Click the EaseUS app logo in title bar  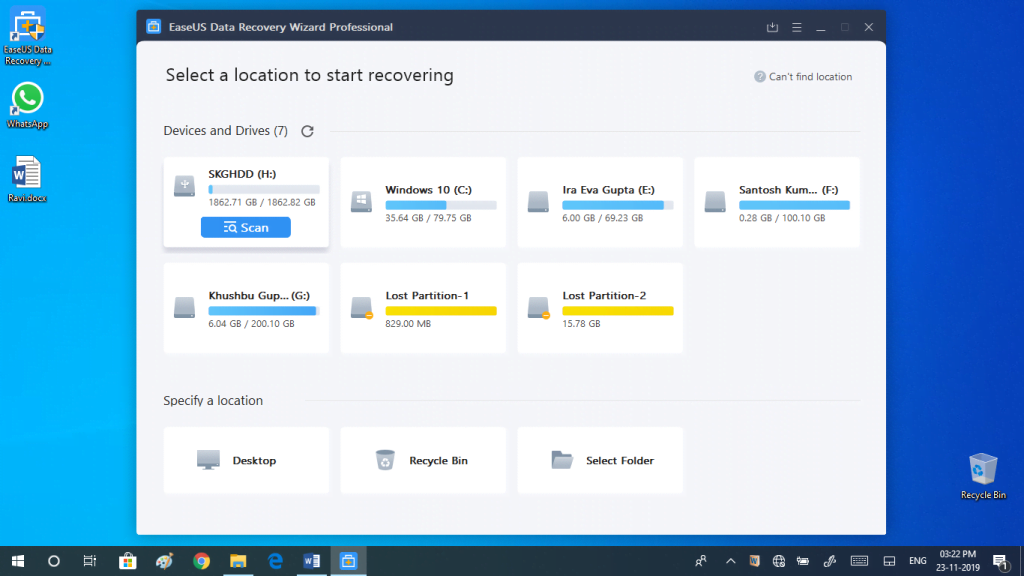pos(153,27)
